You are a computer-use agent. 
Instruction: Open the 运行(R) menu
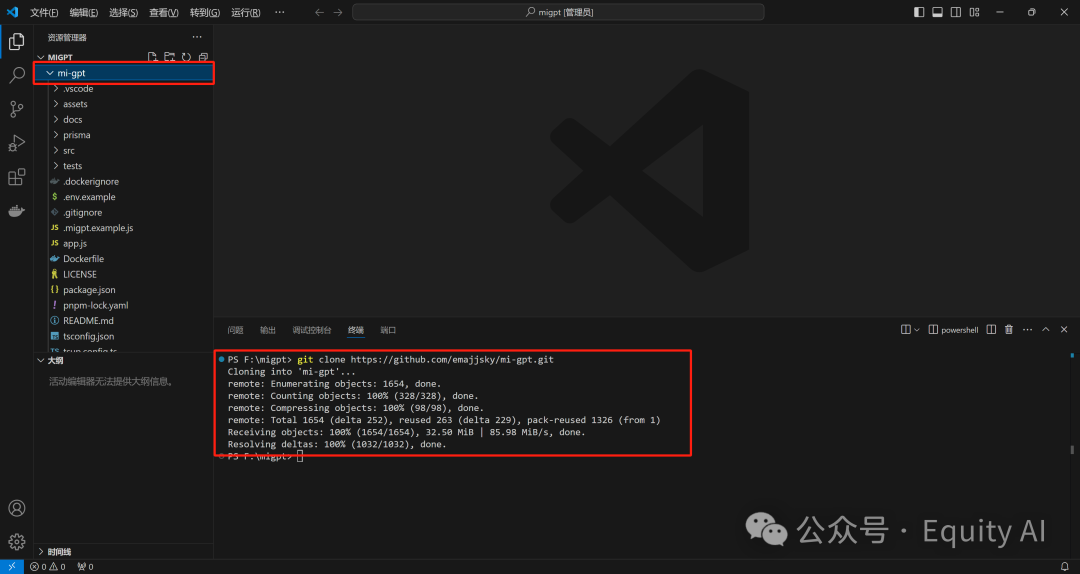246,12
